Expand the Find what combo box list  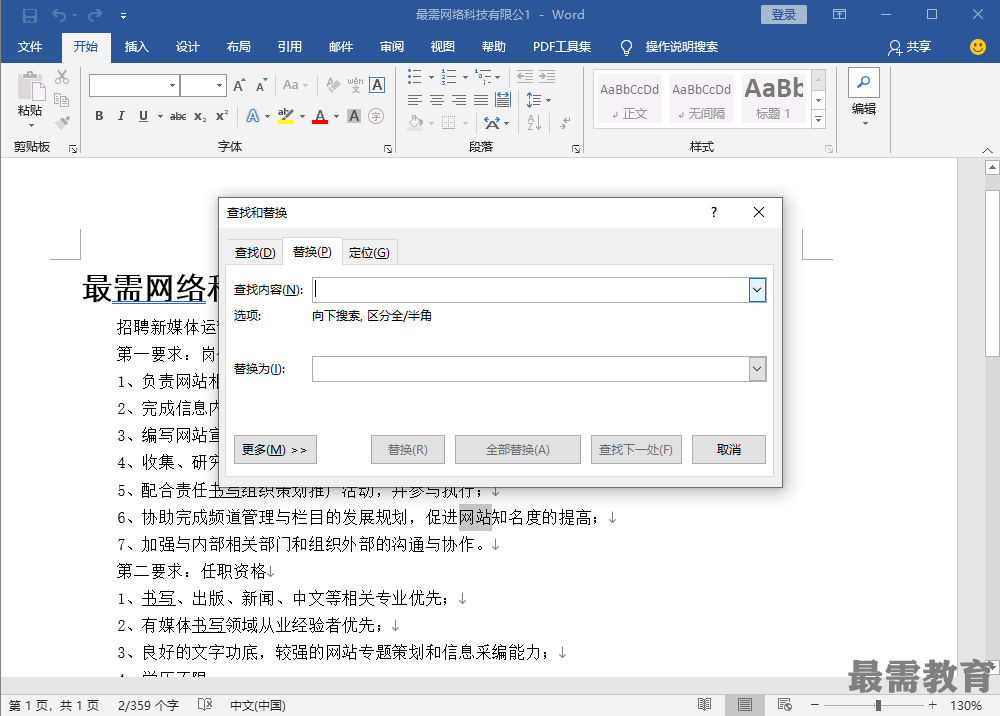tap(757, 290)
